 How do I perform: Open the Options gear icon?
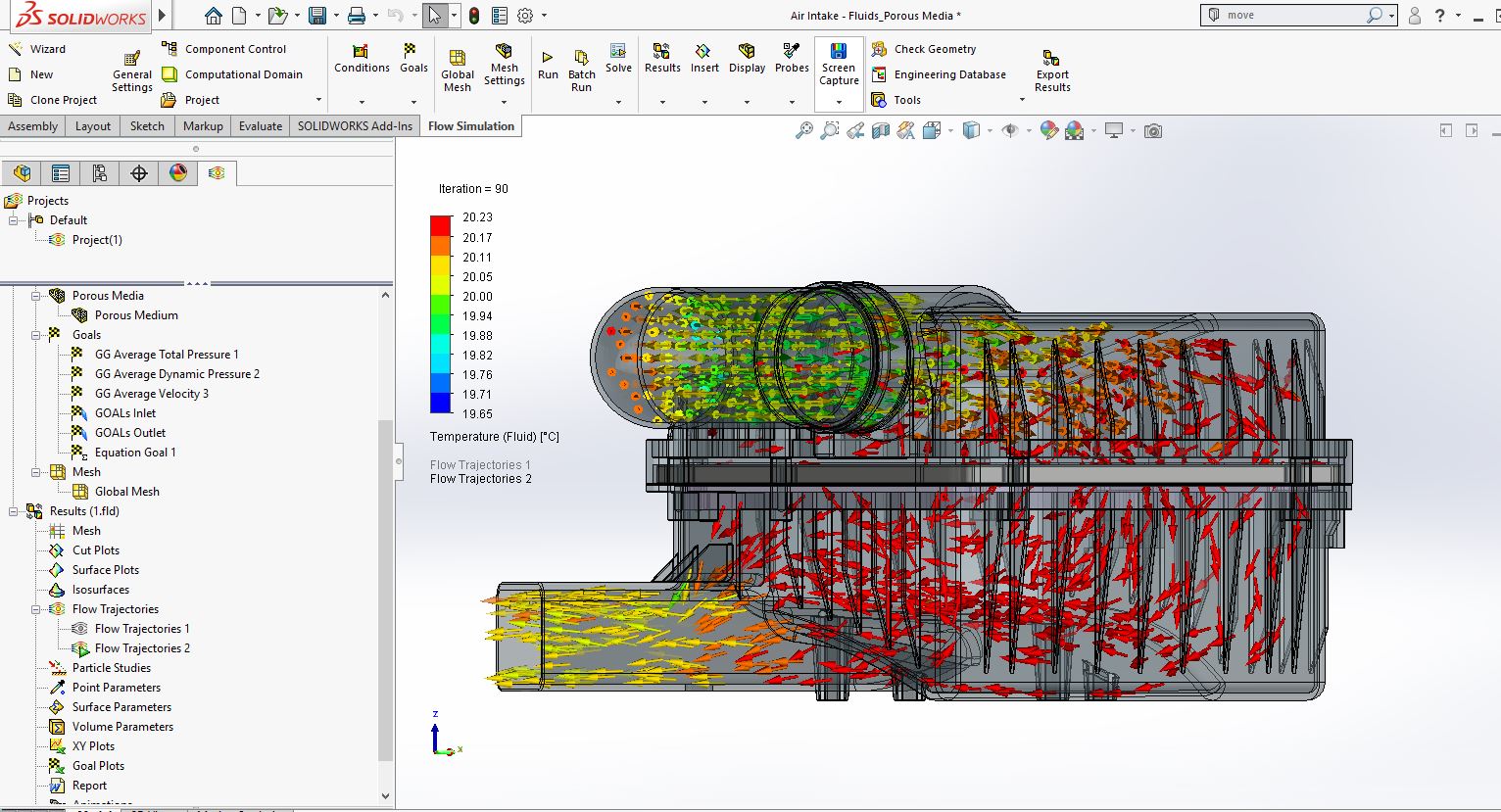(525, 16)
